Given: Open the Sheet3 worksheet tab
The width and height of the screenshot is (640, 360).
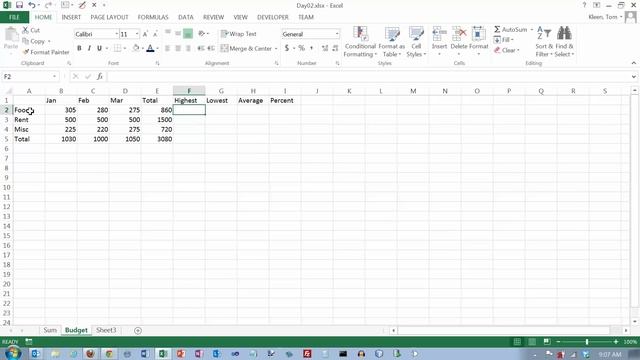Looking at the screenshot, I should pyautogui.click(x=106, y=330).
